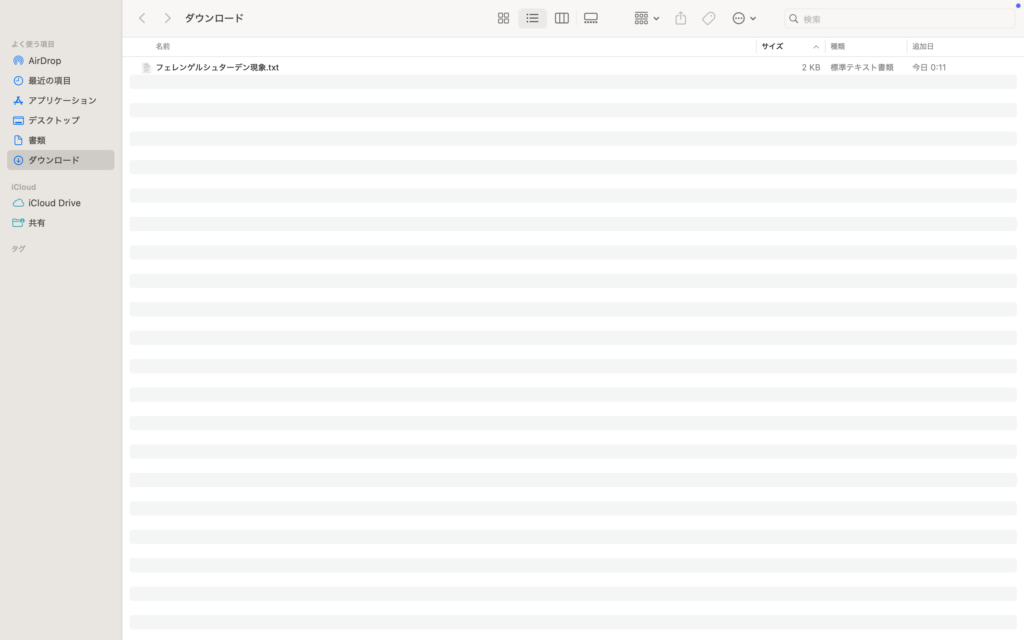Open the group-by dropdown in toolbar
Screen dimensions: 1024x640
point(647,18)
